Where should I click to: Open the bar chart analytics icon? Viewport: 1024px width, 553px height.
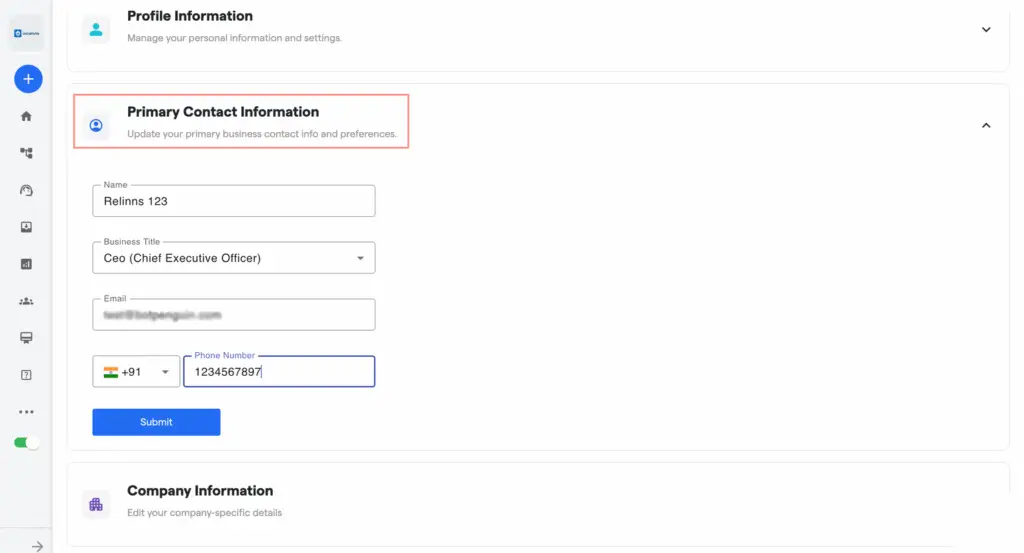pos(26,264)
